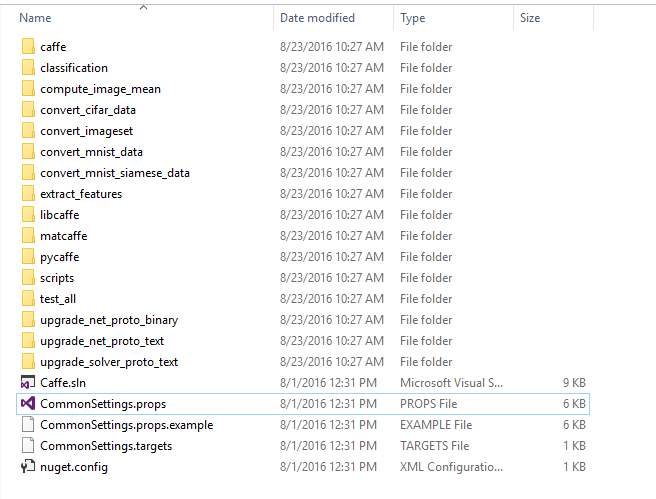Click the 'PROPS File' type cell
The height and width of the screenshot is (499, 656).
(428, 403)
